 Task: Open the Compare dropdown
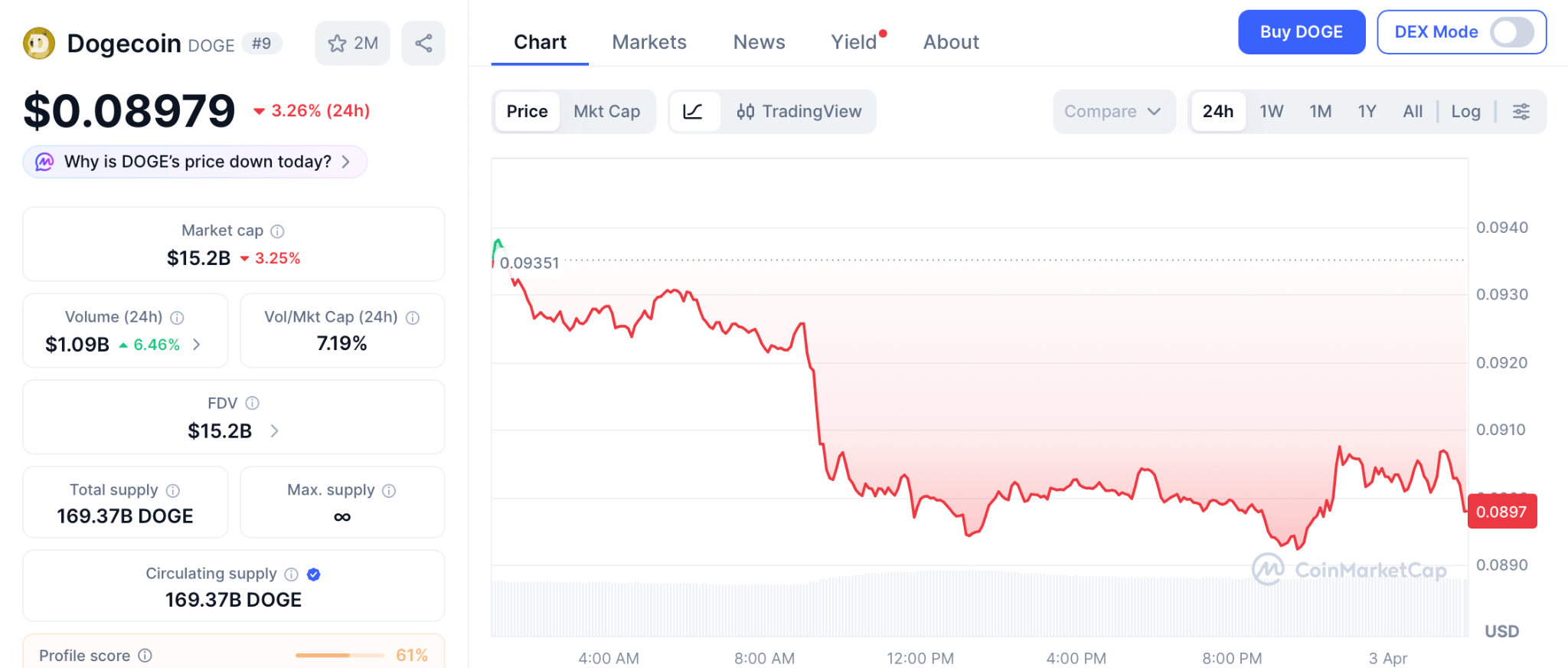pos(1112,112)
